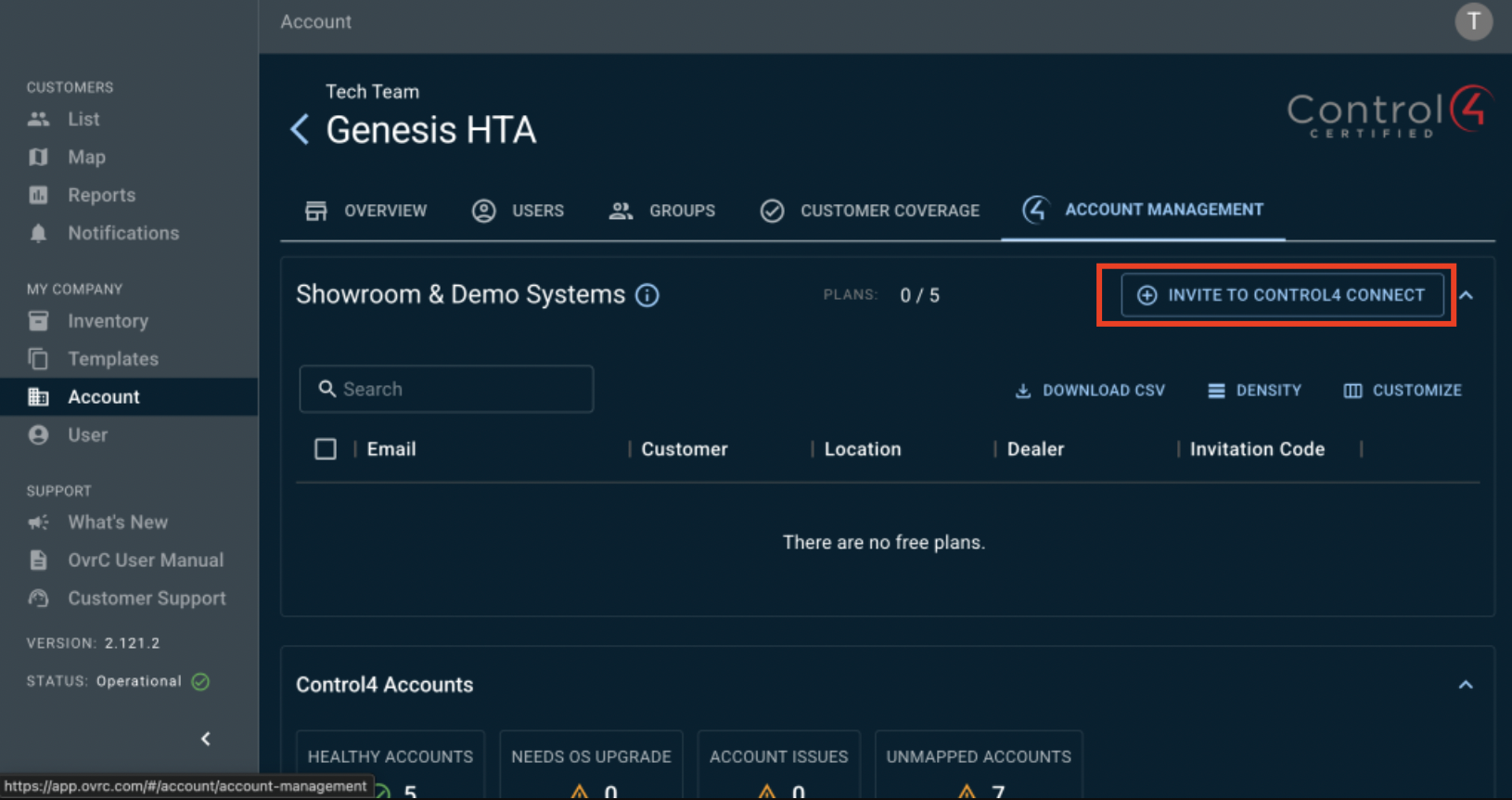Image resolution: width=1512 pixels, height=800 pixels.
Task: Click the Plans '0 / 5' value
Action: point(919,295)
